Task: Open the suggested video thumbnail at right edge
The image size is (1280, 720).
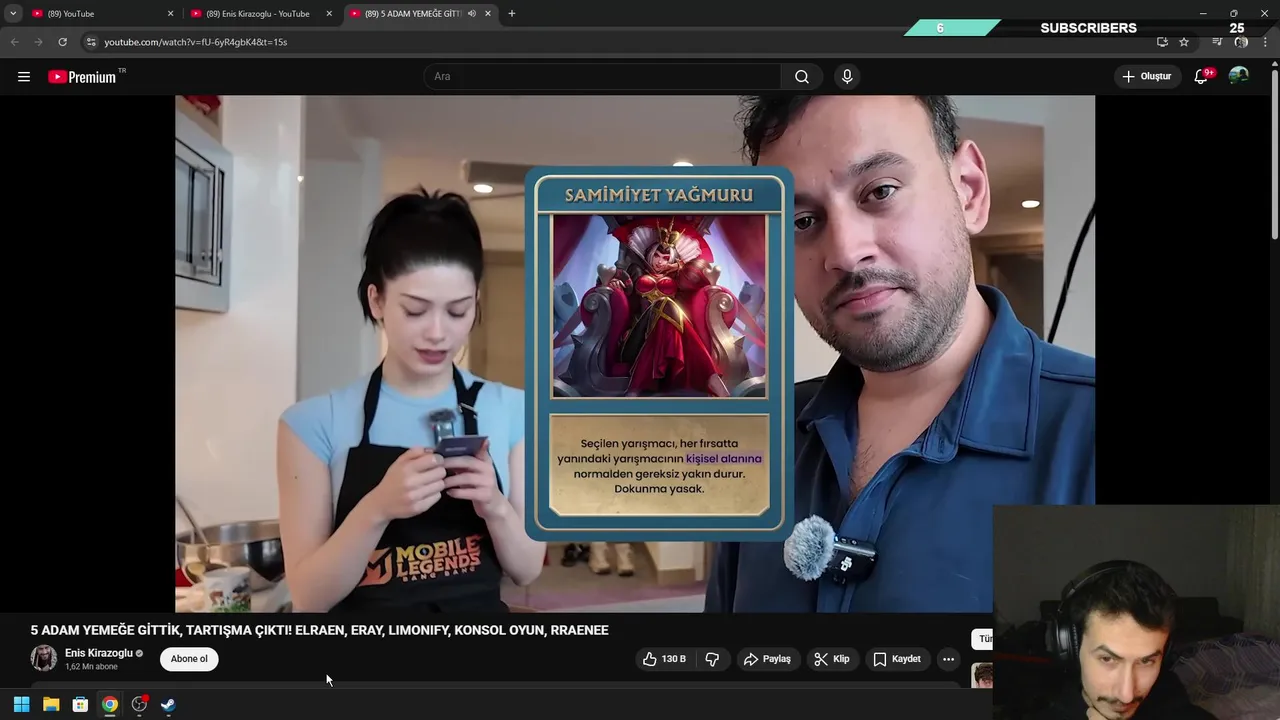Action: 983,676
